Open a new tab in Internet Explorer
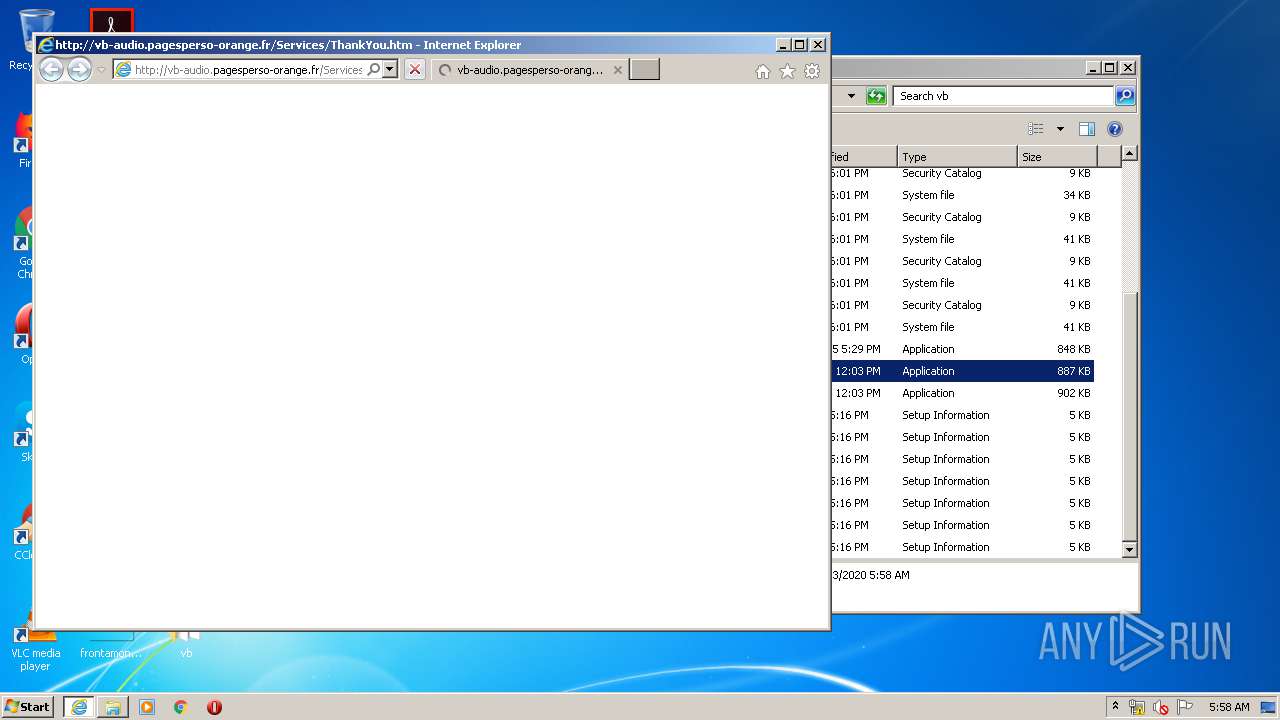The width and height of the screenshot is (1280, 720). pyautogui.click(x=644, y=69)
